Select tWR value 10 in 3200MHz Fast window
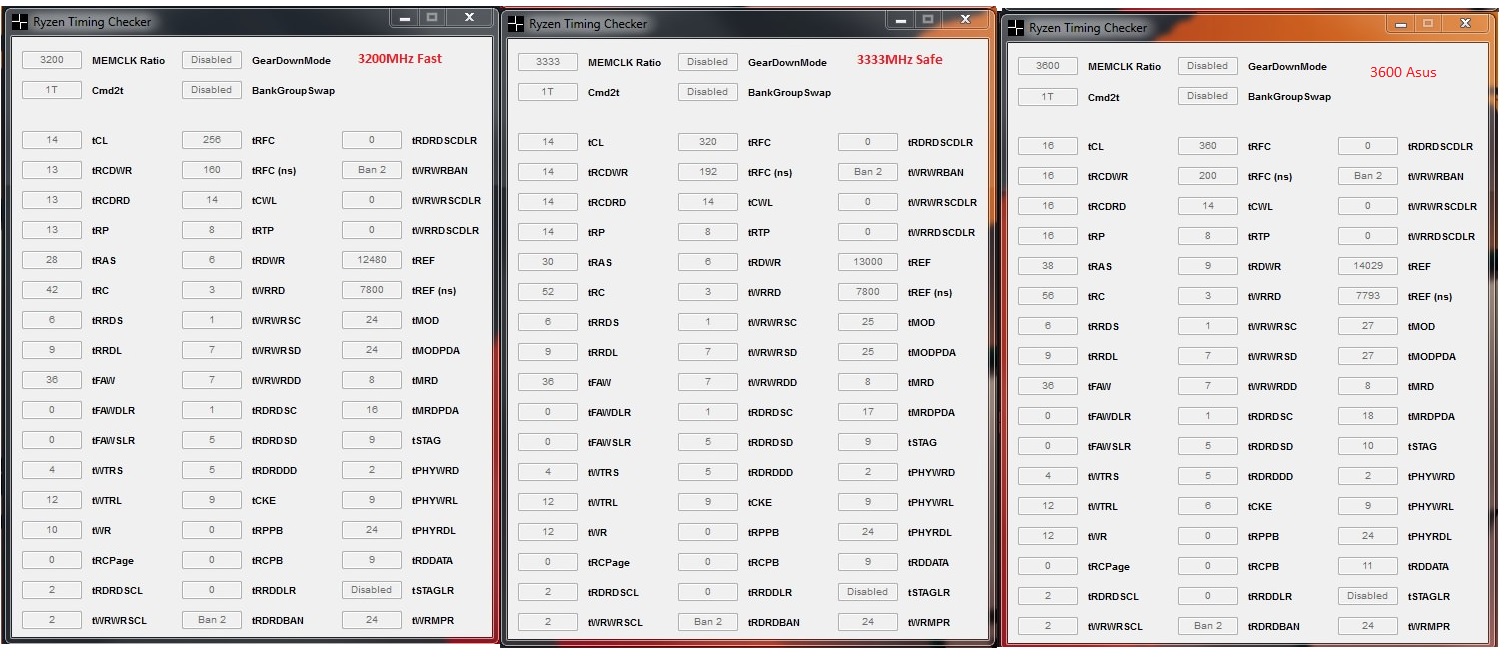Viewport: 1508px width, 657px height. pos(52,530)
